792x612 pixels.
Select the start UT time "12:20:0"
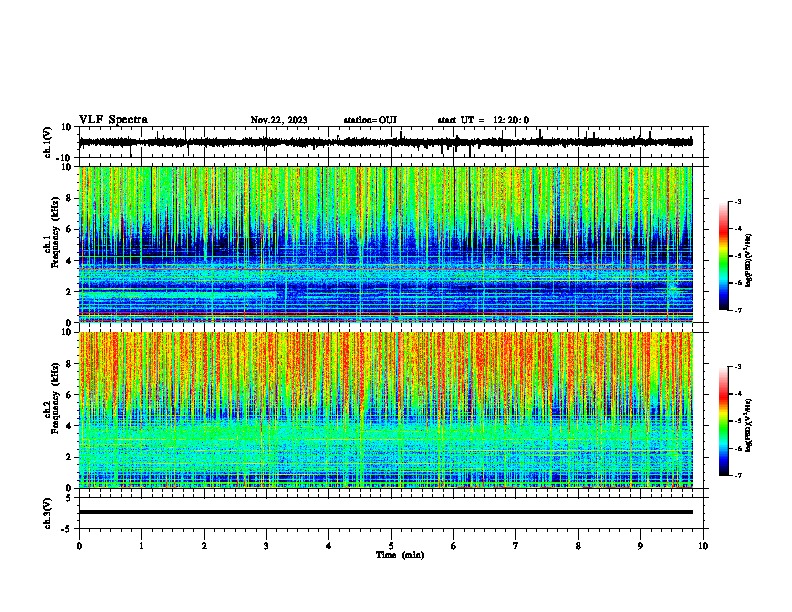click(x=511, y=120)
